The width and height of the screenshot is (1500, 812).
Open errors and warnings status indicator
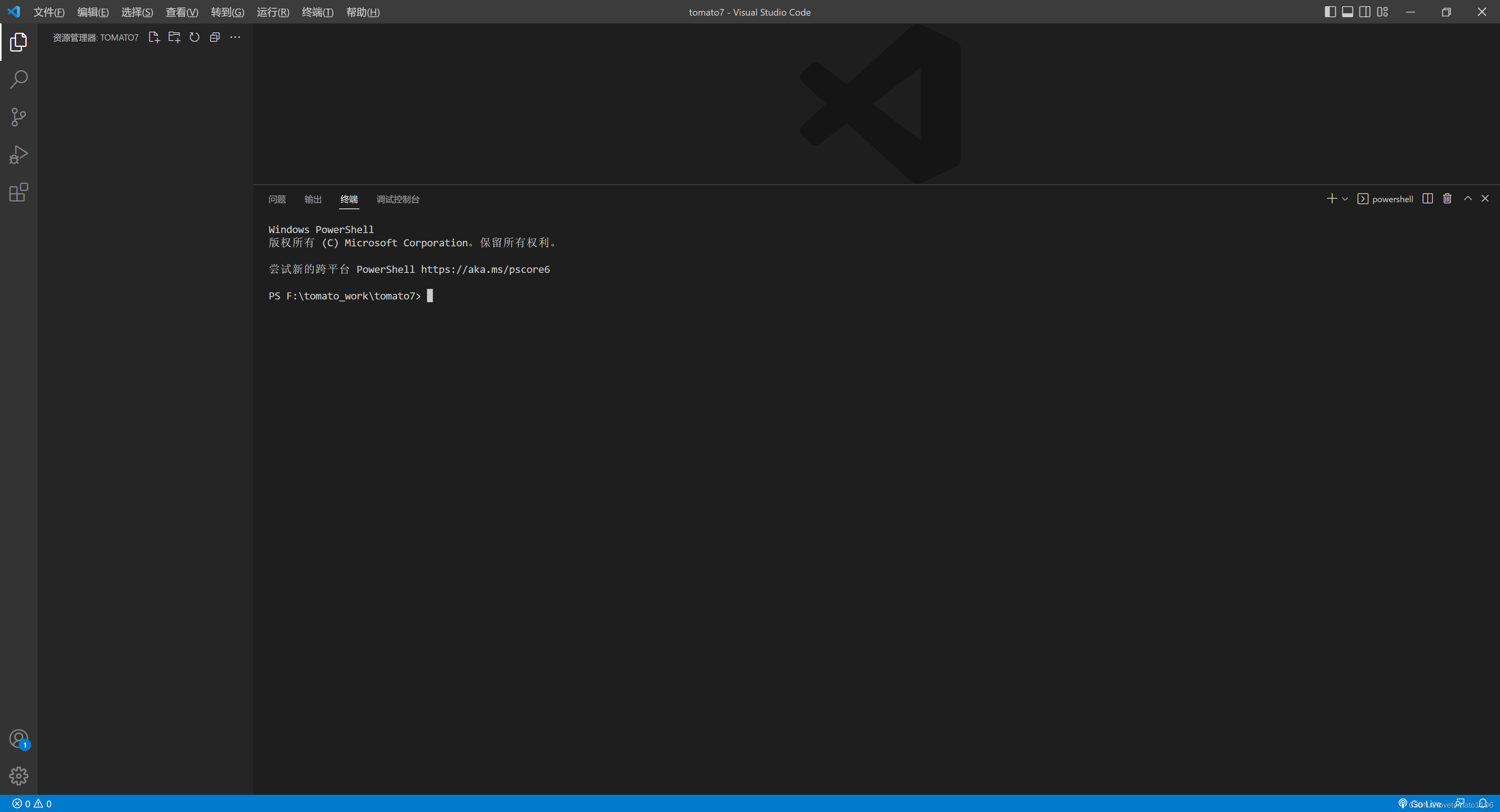(32, 804)
